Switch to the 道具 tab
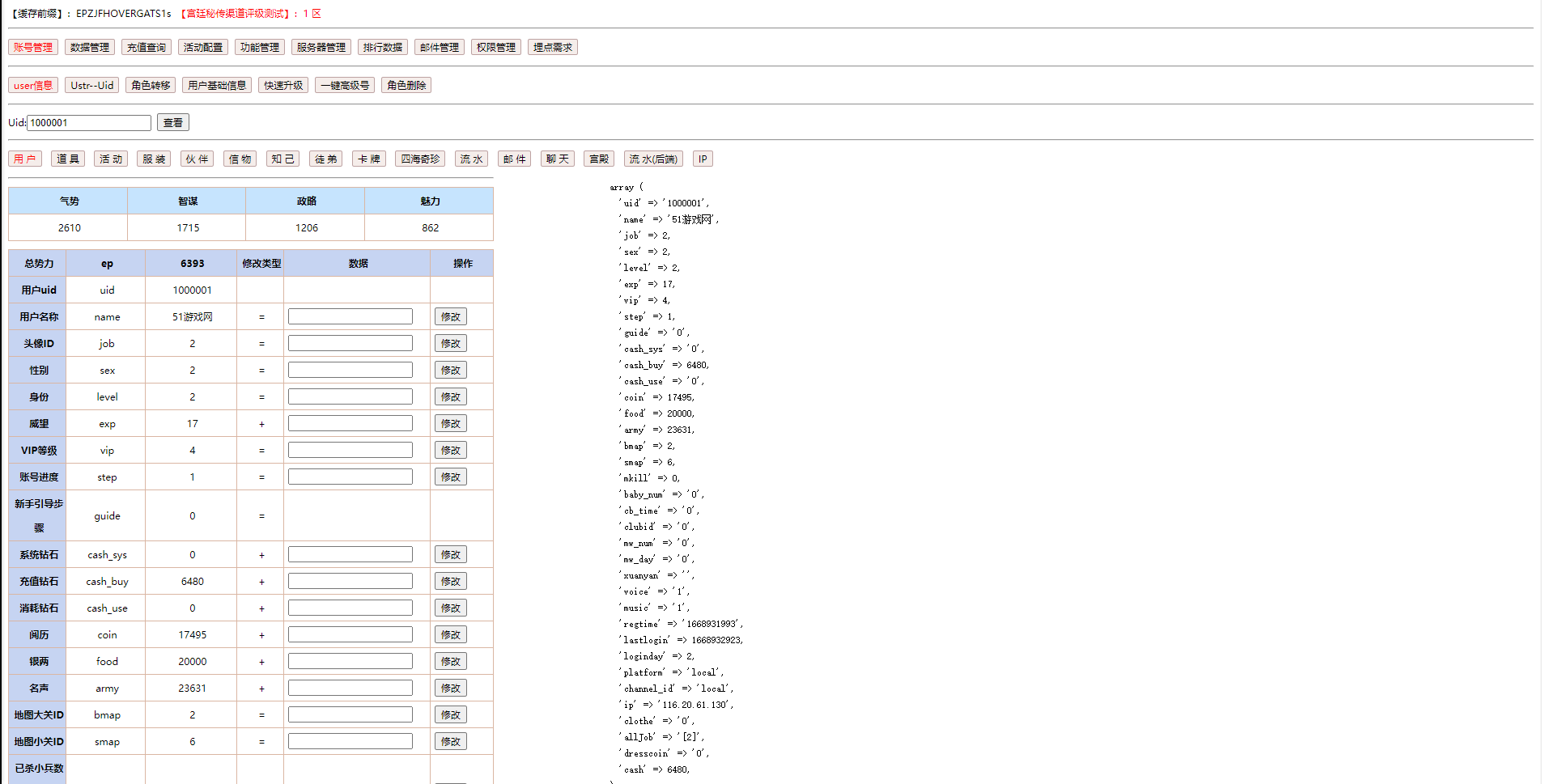The height and width of the screenshot is (784, 1542). [x=68, y=159]
